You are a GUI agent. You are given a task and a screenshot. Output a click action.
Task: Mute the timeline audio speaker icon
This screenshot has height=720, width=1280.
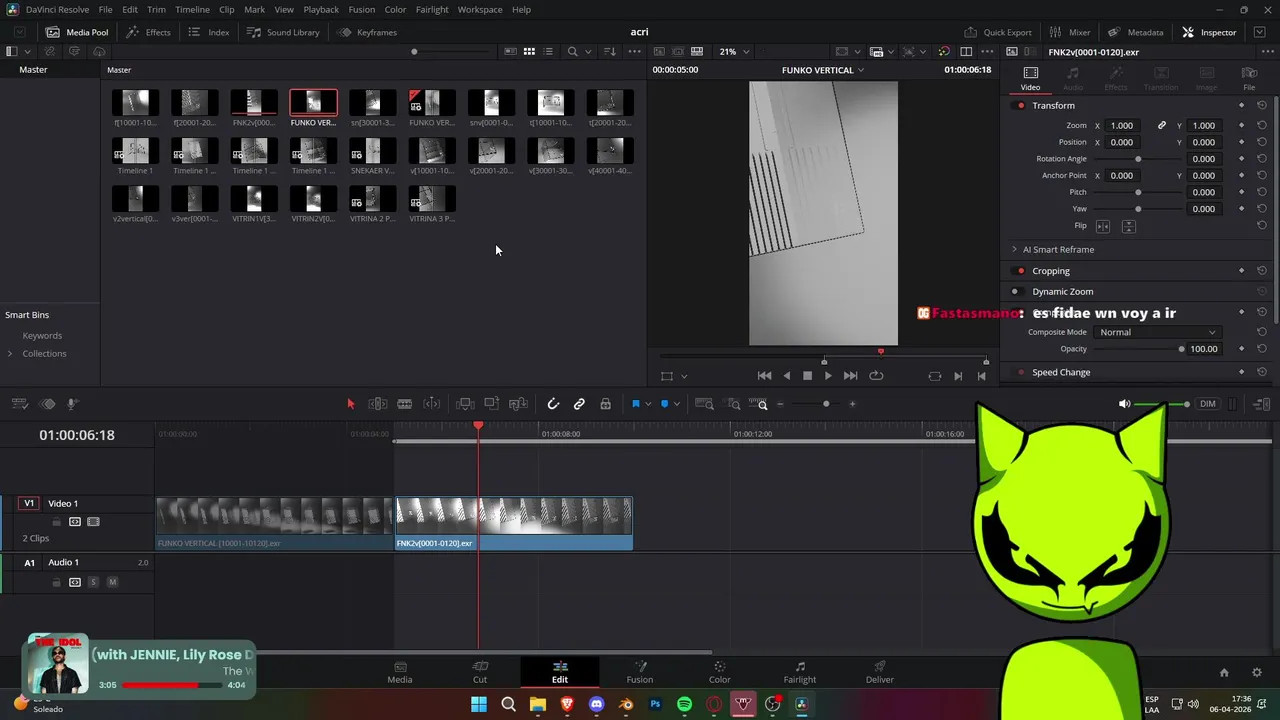(x=1124, y=404)
